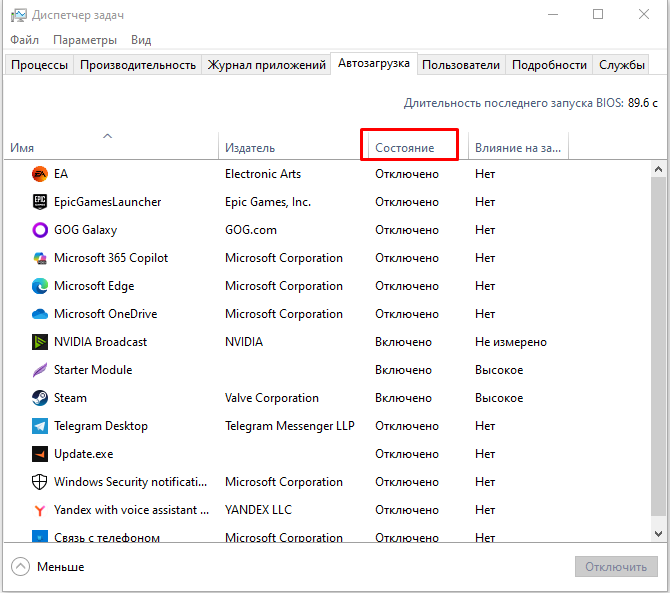The image size is (670, 593).
Task: Select the Автозагрузка tab
Action: pos(374,63)
